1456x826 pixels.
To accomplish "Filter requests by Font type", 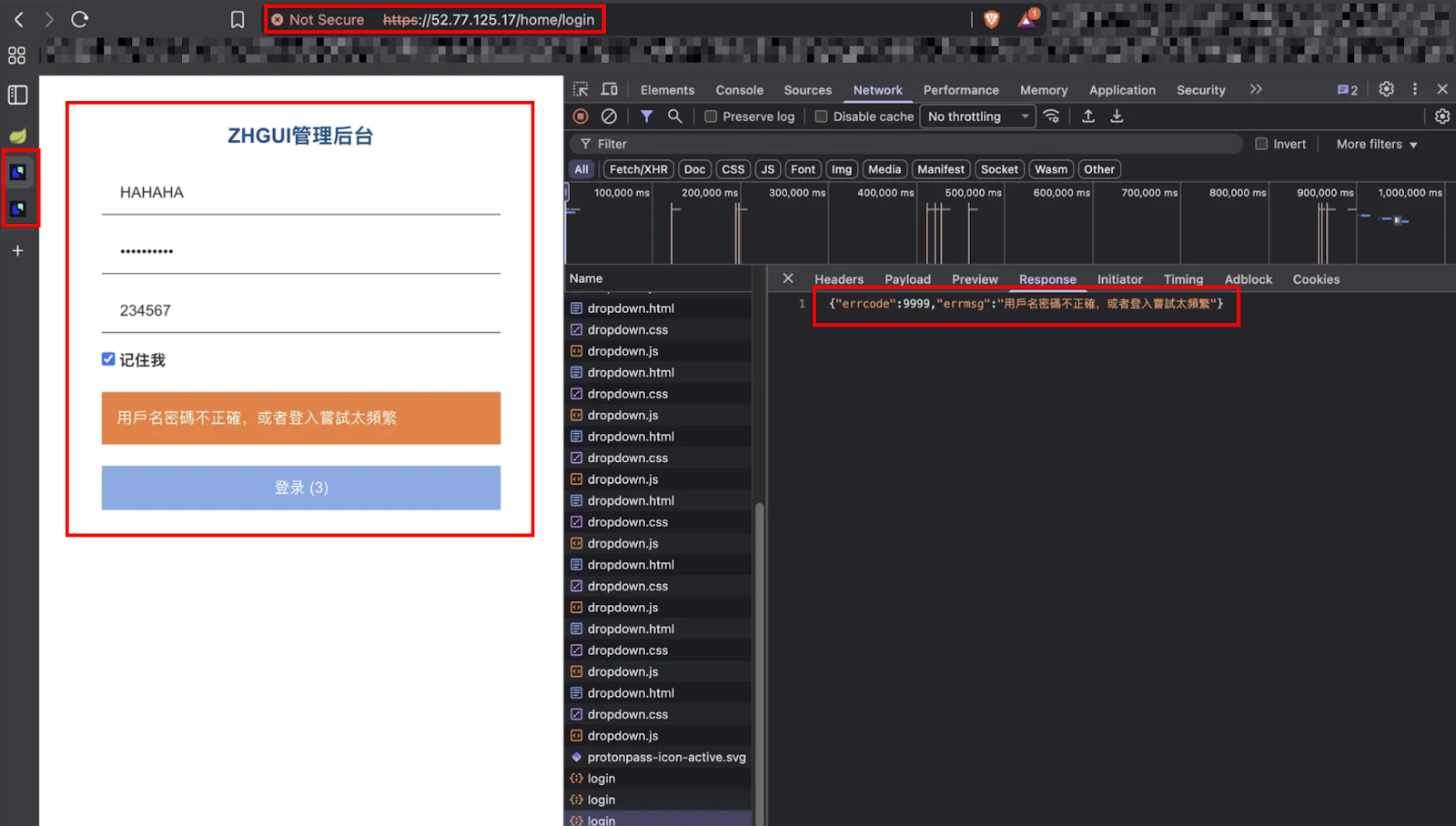I will pos(803,169).
